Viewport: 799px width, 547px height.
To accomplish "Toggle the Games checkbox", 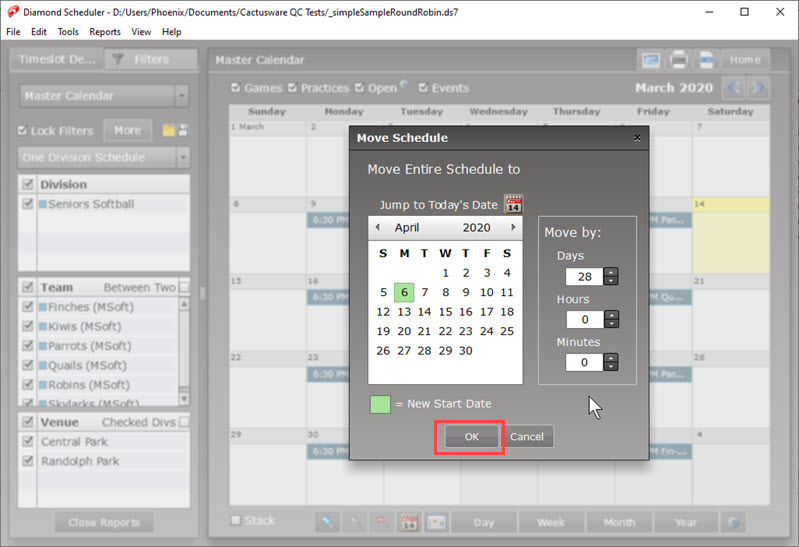I will pyautogui.click(x=236, y=88).
